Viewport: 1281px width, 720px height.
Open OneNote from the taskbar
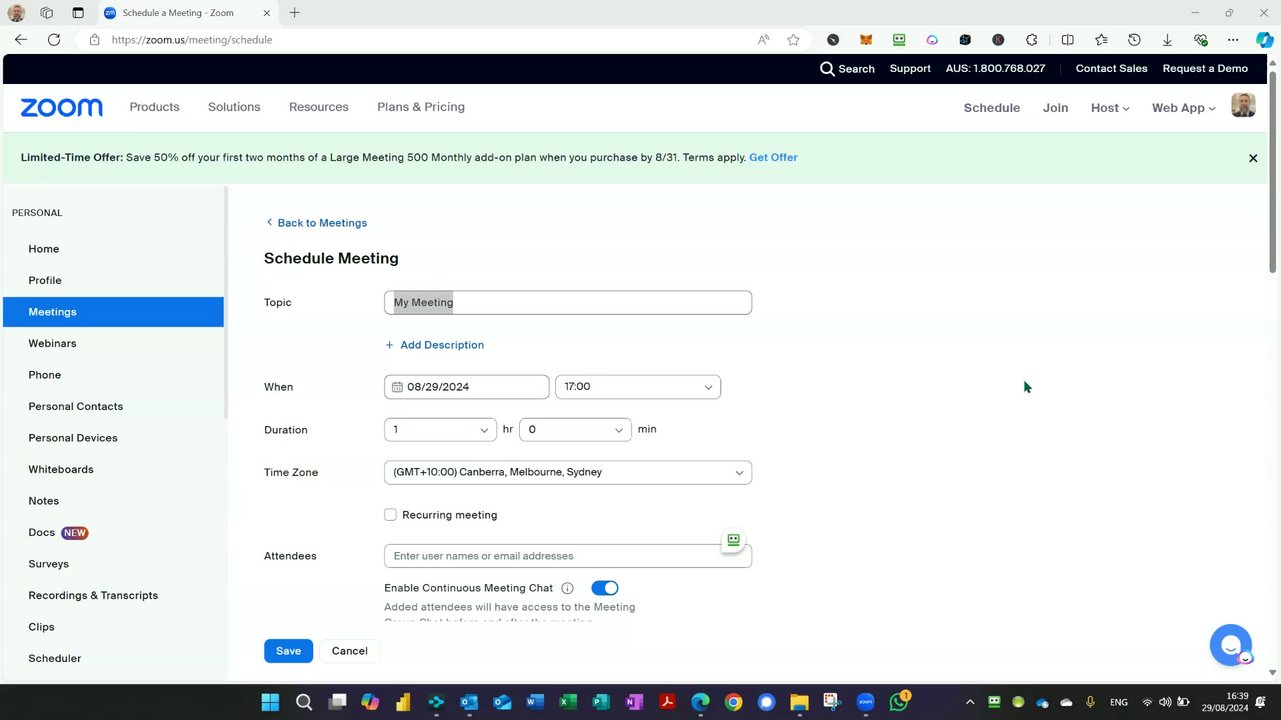(x=634, y=702)
